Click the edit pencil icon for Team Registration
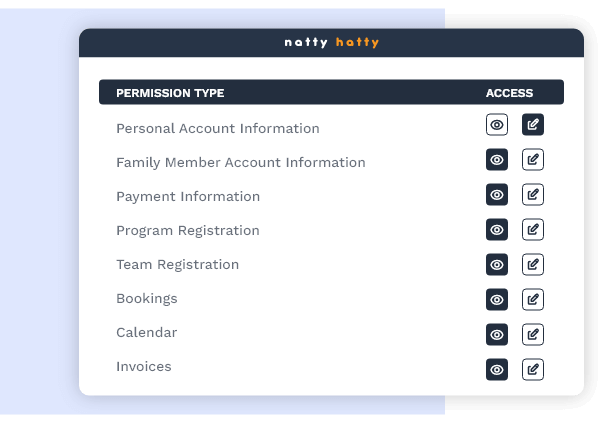 pos(533,265)
